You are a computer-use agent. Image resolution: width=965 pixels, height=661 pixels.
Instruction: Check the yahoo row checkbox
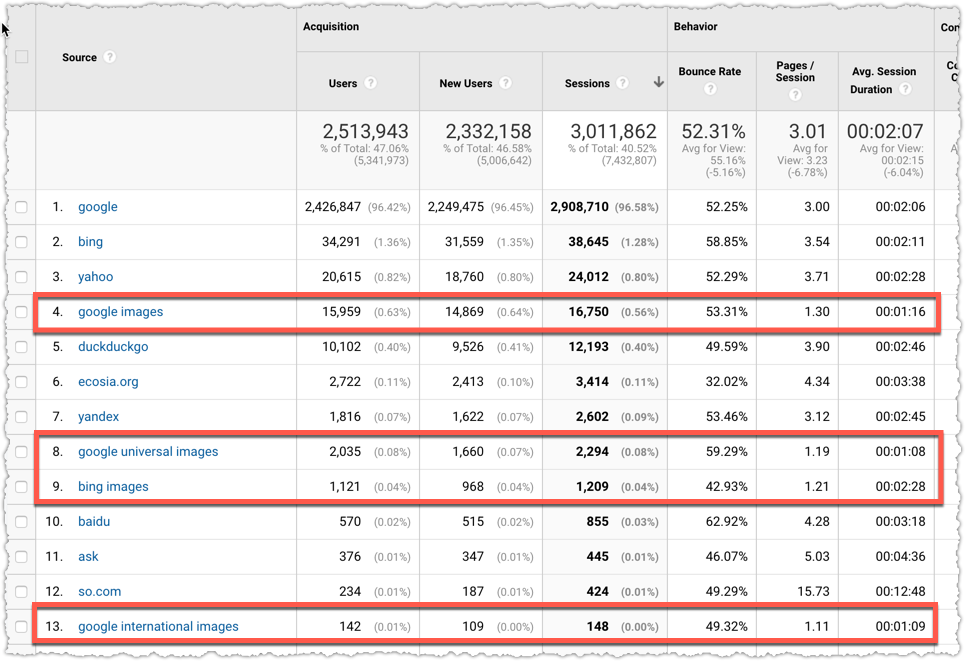[x=22, y=277]
